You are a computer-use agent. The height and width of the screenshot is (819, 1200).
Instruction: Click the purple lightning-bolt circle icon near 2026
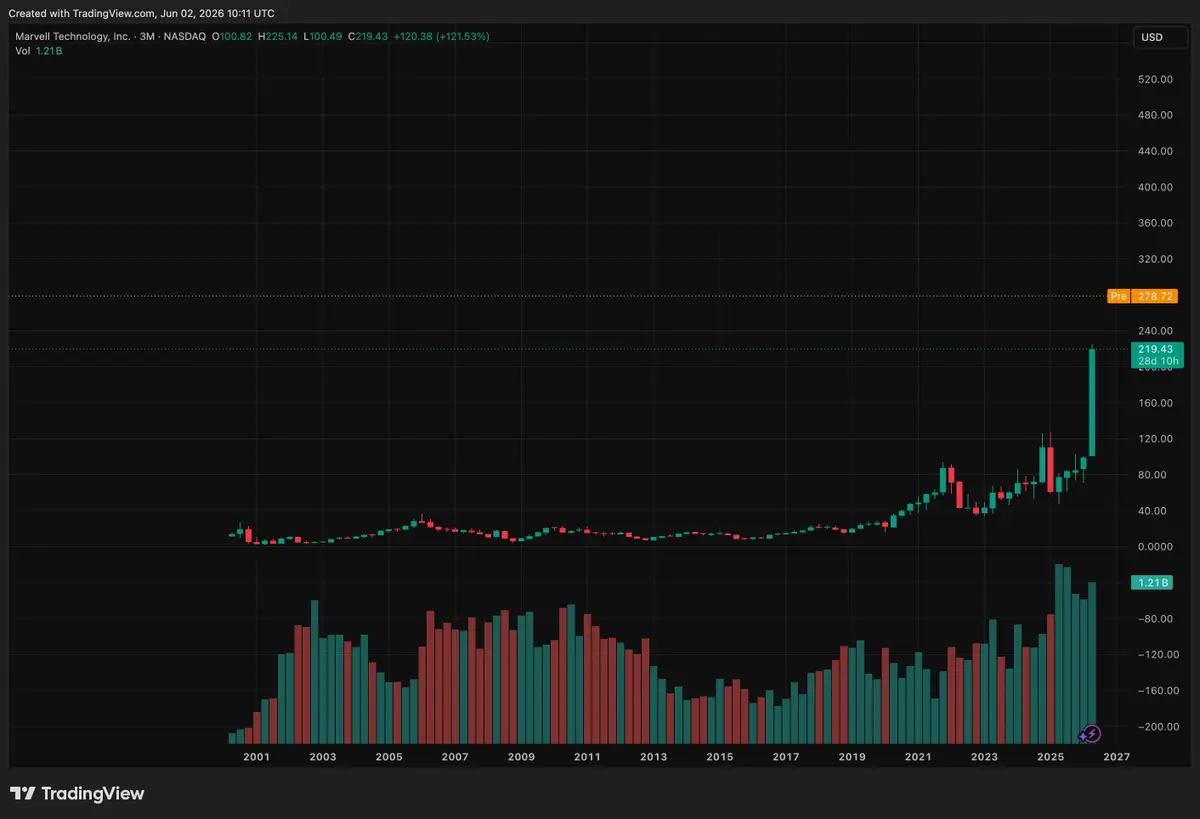(1092, 733)
